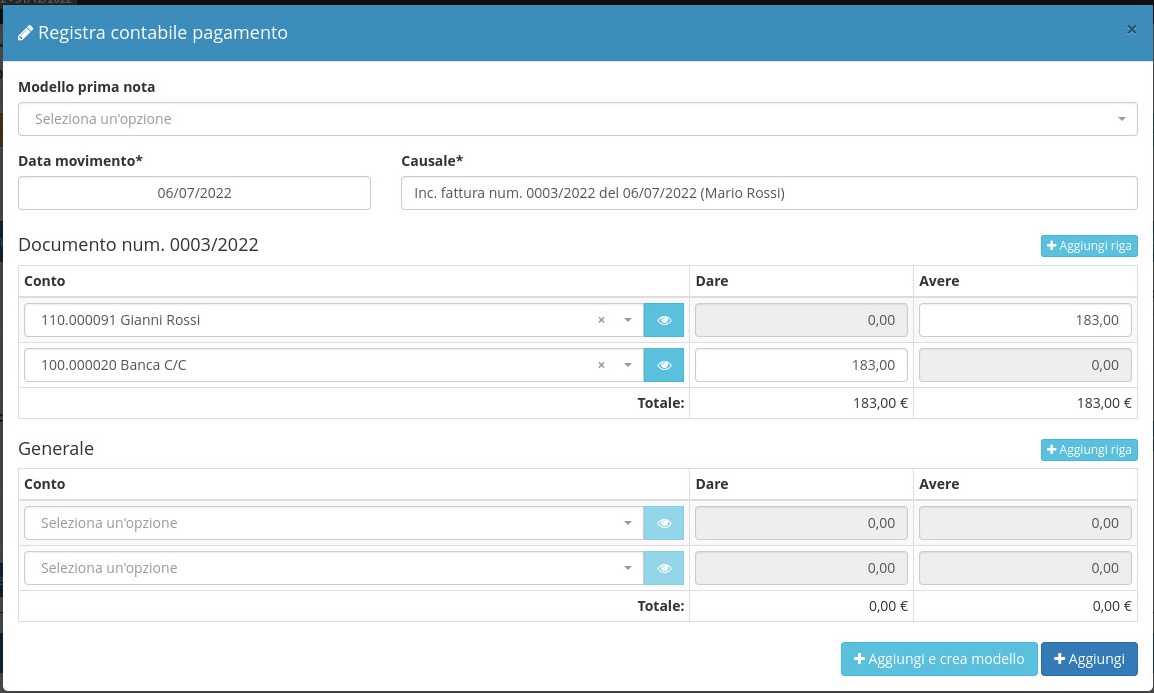
Task: Clear the Gianni Rossi account selection
Action: [601, 321]
